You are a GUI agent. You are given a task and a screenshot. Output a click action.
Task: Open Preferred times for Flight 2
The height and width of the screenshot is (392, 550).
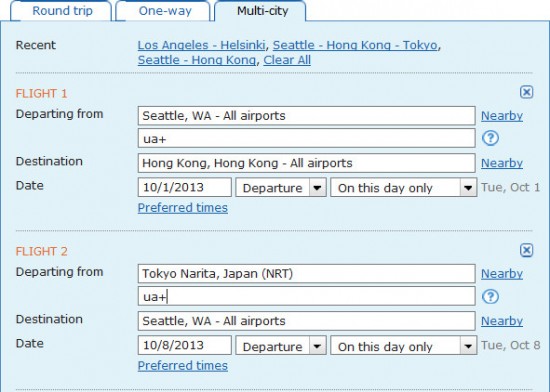click(182, 366)
